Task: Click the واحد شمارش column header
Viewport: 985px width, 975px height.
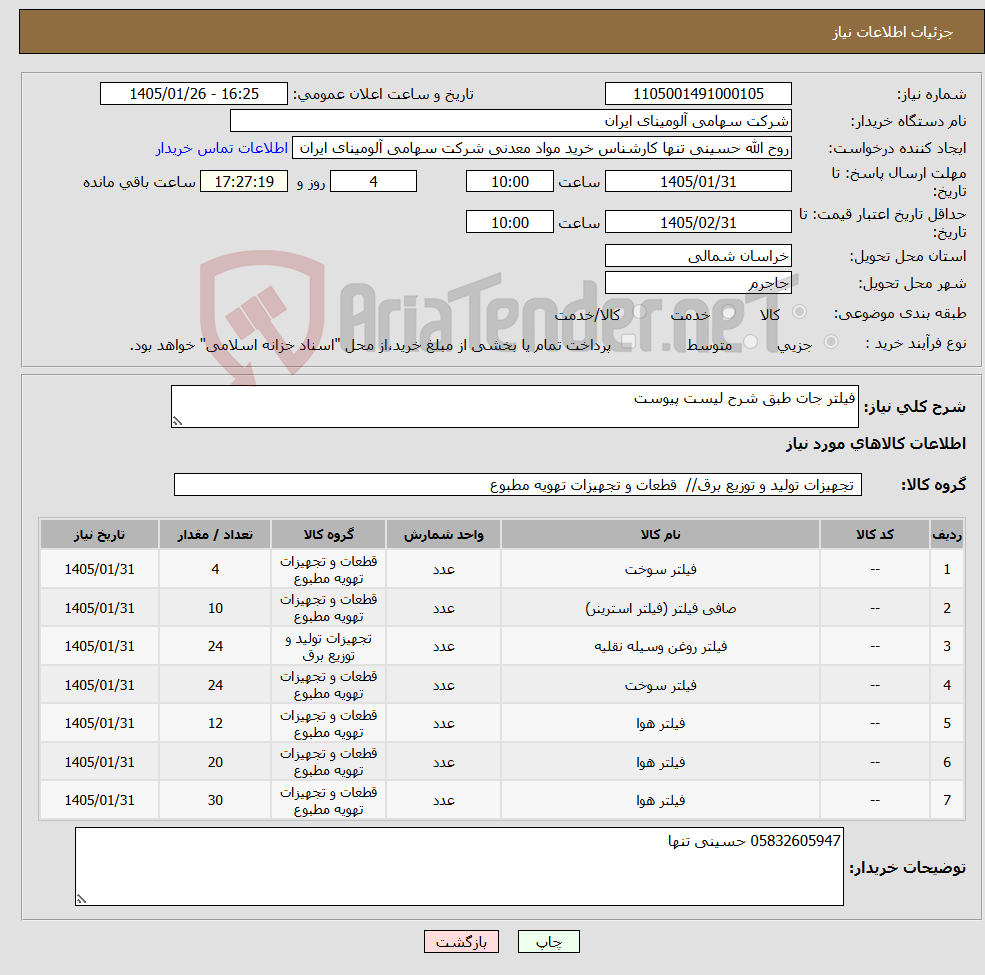Action: click(444, 535)
